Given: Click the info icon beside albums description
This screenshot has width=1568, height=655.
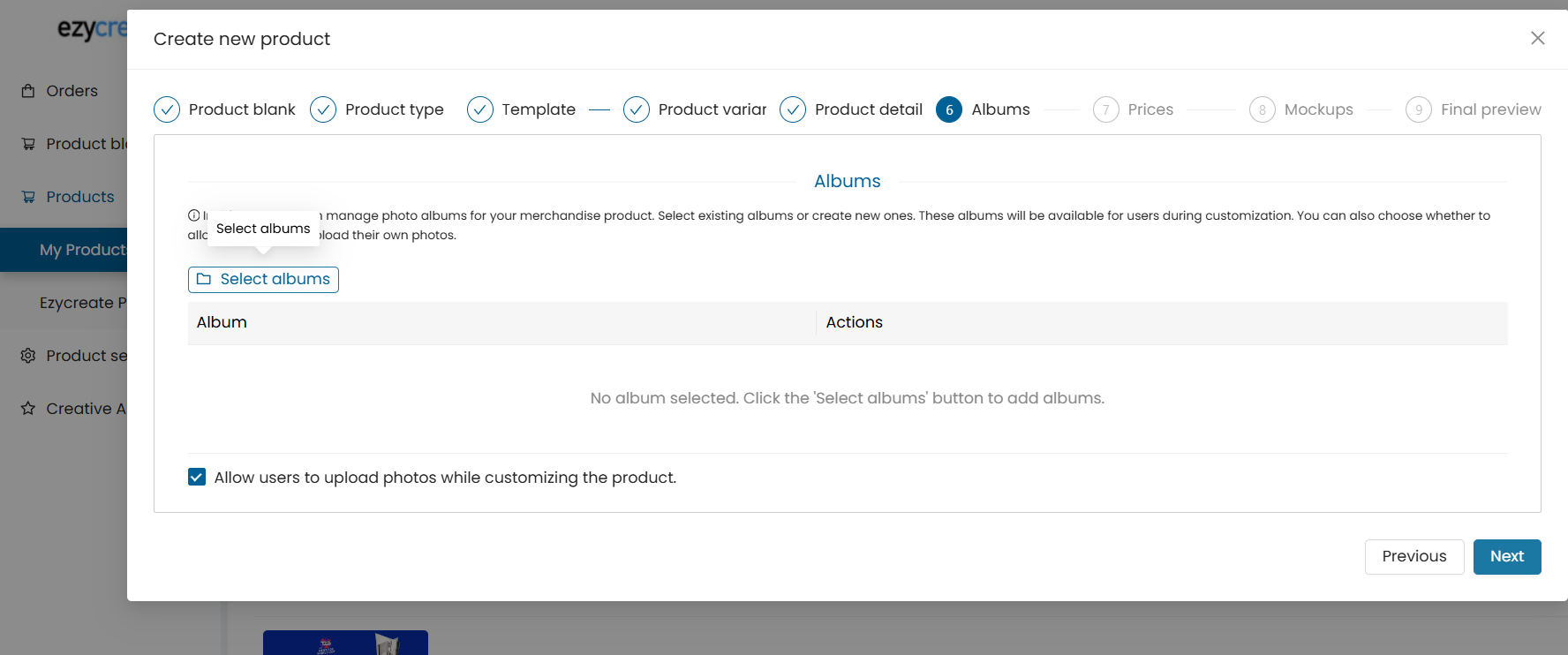Looking at the screenshot, I should tap(193, 215).
